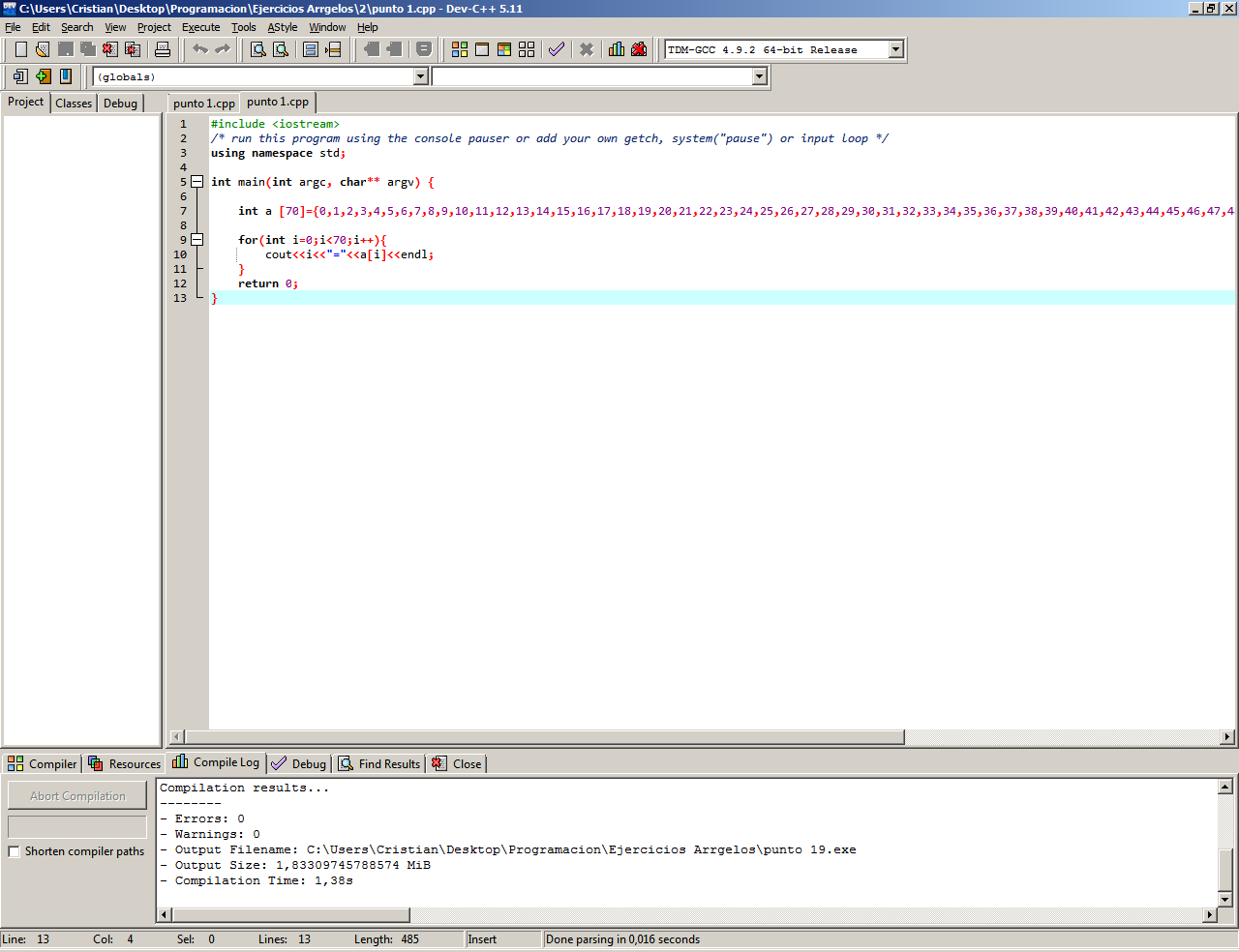Screen dimensions: 1239x952
Task: Open the AStyle menu
Action: 282,27
